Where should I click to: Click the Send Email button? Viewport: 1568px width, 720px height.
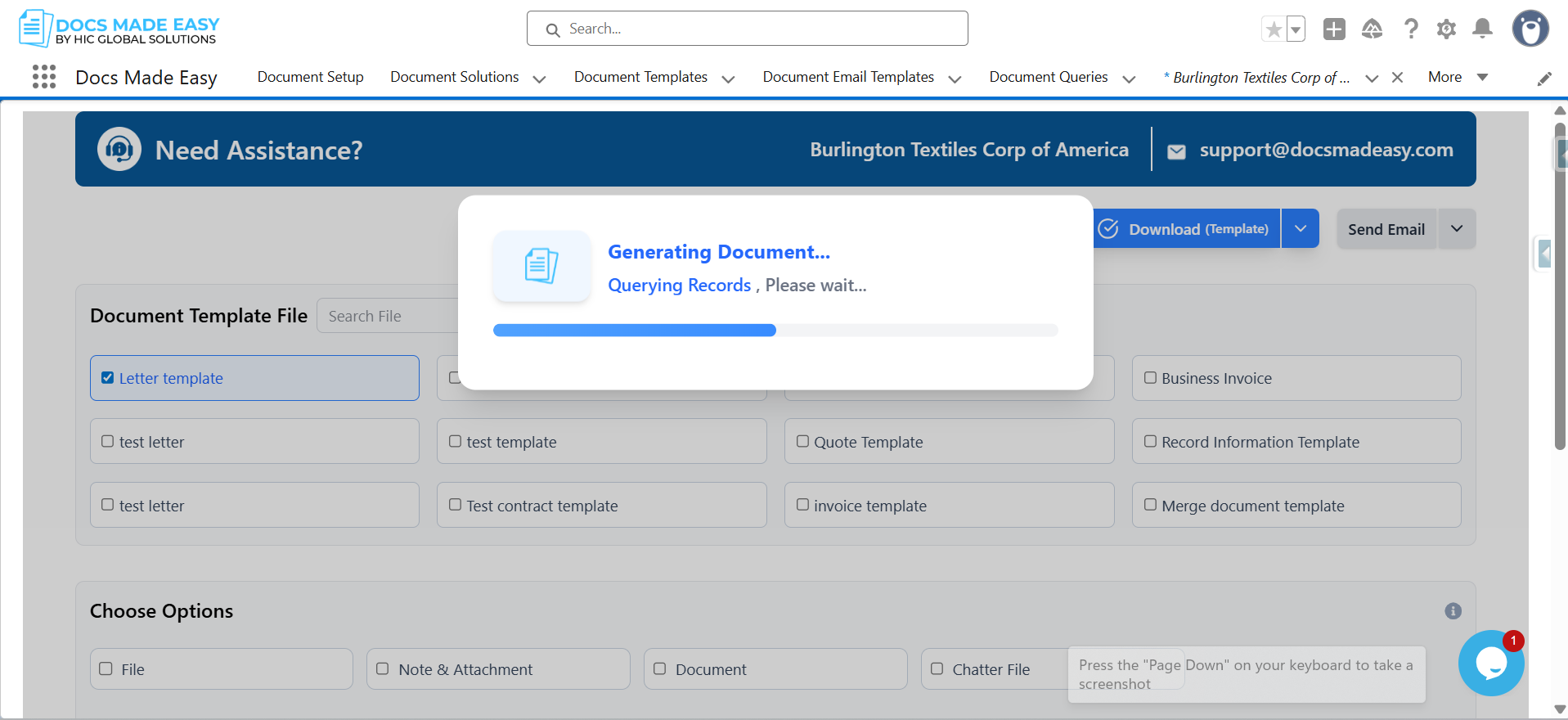point(1386,229)
